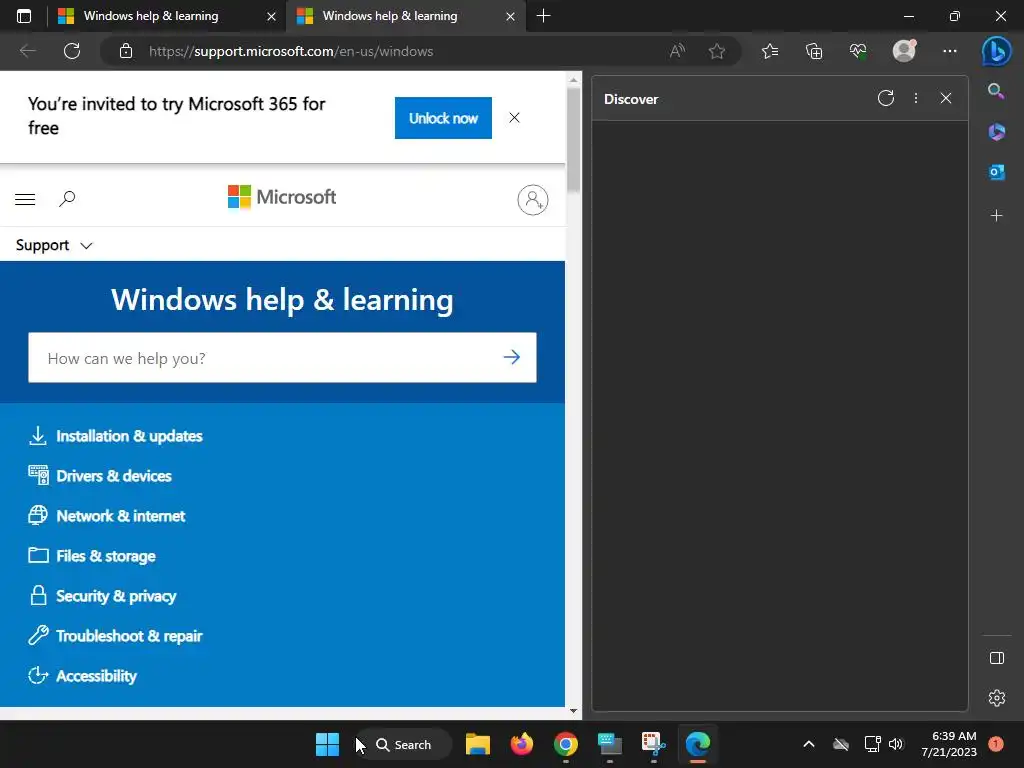Add page to favorites star icon
This screenshot has height=768, width=1024.
(x=716, y=51)
